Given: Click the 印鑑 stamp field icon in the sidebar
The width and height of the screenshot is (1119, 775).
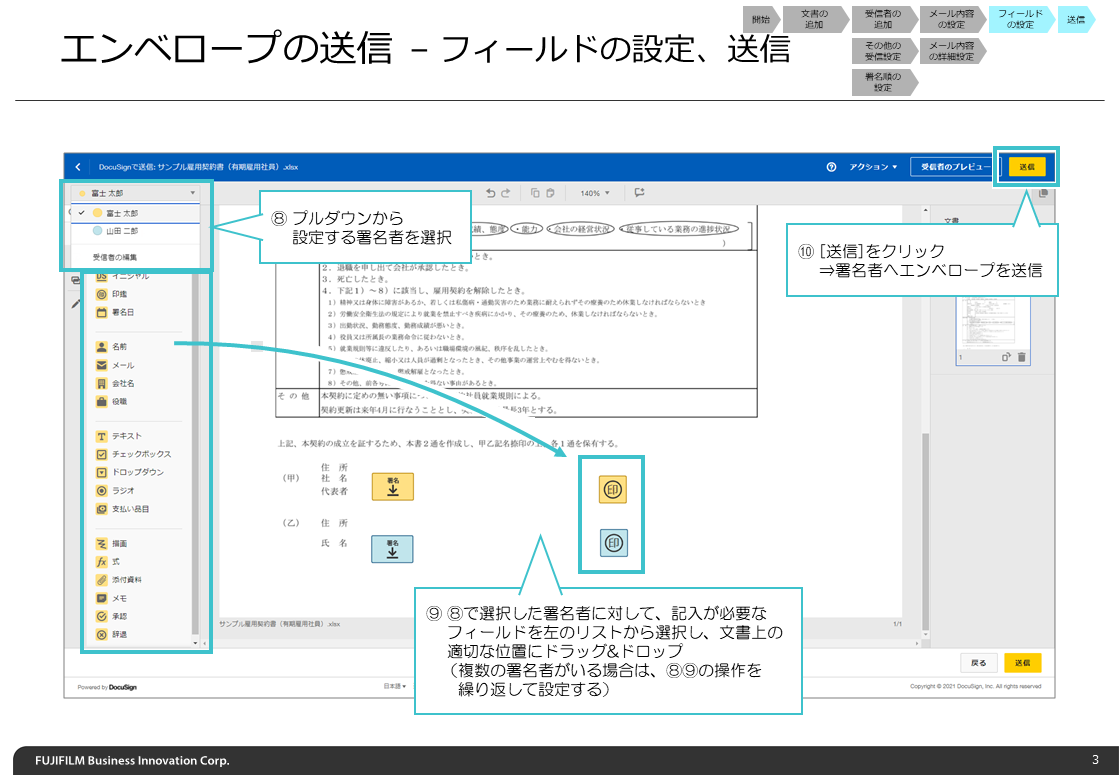Looking at the screenshot, I should coord(101,295).
